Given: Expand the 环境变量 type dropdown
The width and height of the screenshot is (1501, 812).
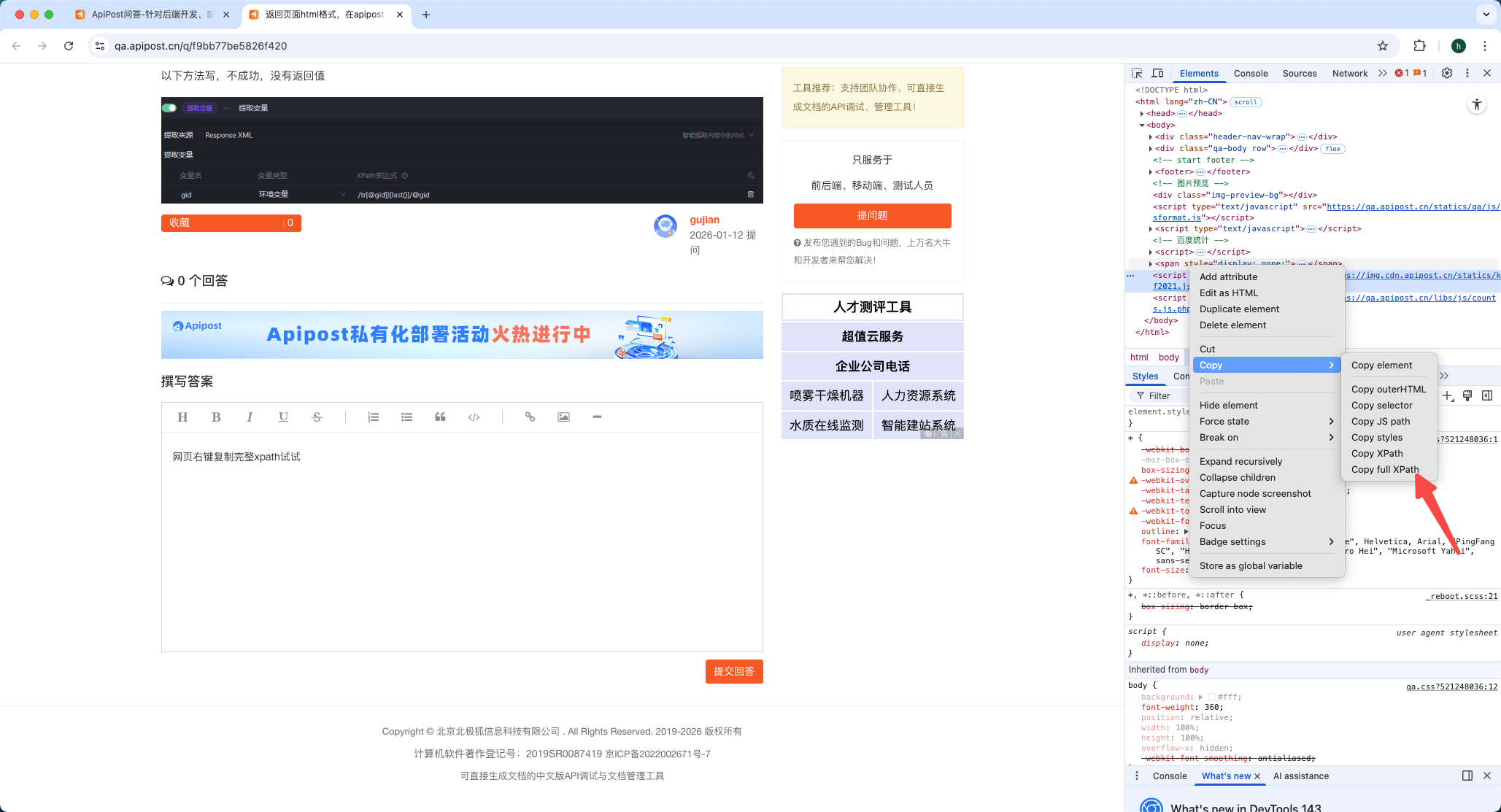Looking at the screenshot, I should 342,194.
